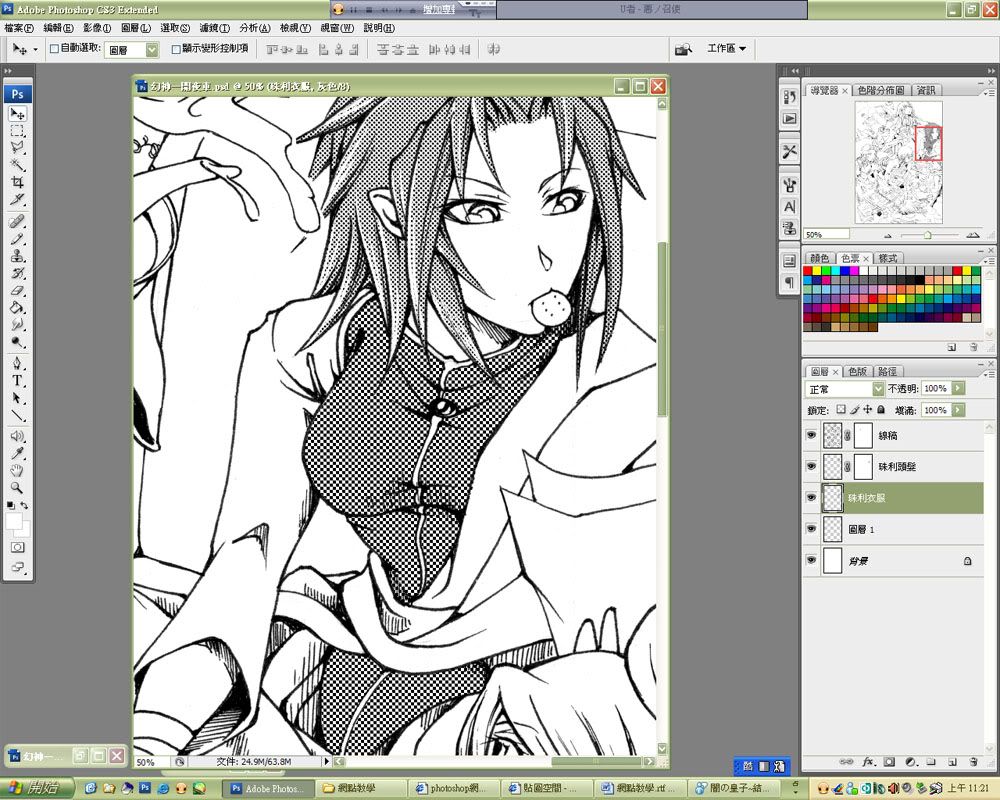The image size is (1000, 800).
Task: Select the Healing Brush tool
Action: pyautogui.click(x=17, y=221)
